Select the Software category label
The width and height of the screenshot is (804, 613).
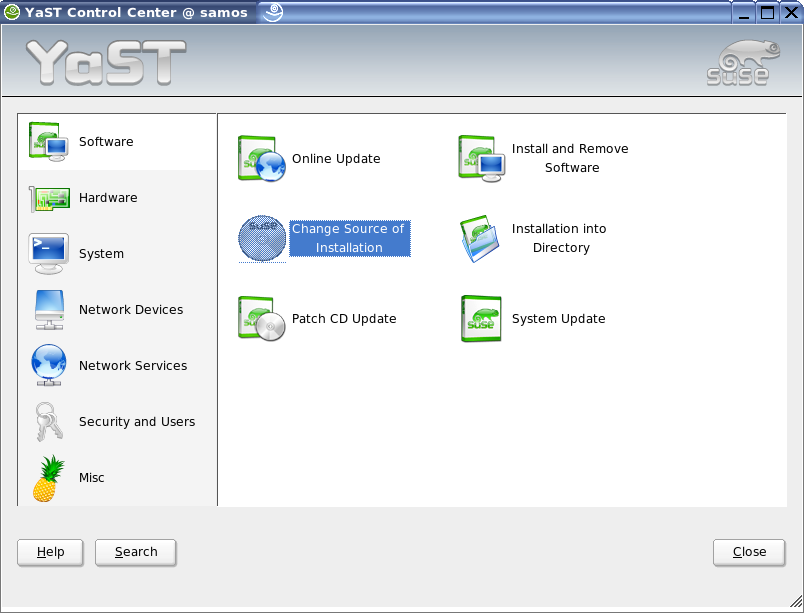(x=106, y=141)
